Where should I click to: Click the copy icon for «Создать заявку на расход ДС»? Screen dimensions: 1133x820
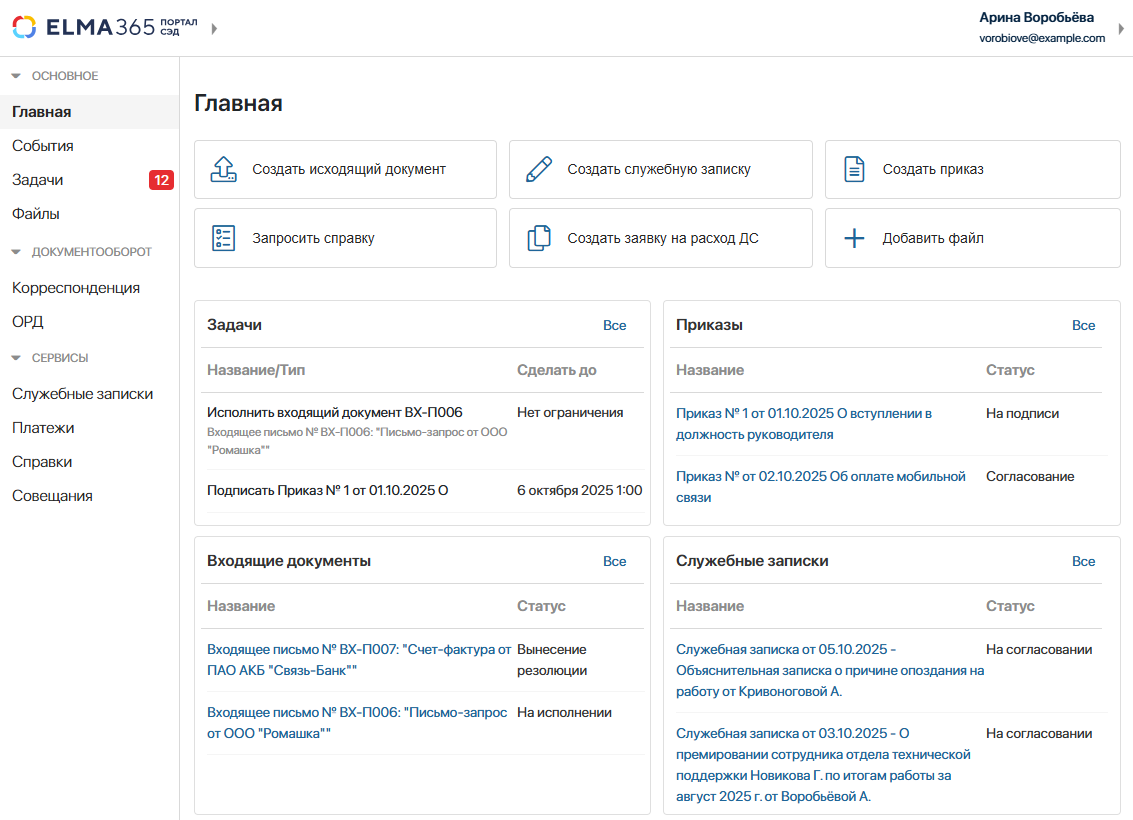click(540, 237)
